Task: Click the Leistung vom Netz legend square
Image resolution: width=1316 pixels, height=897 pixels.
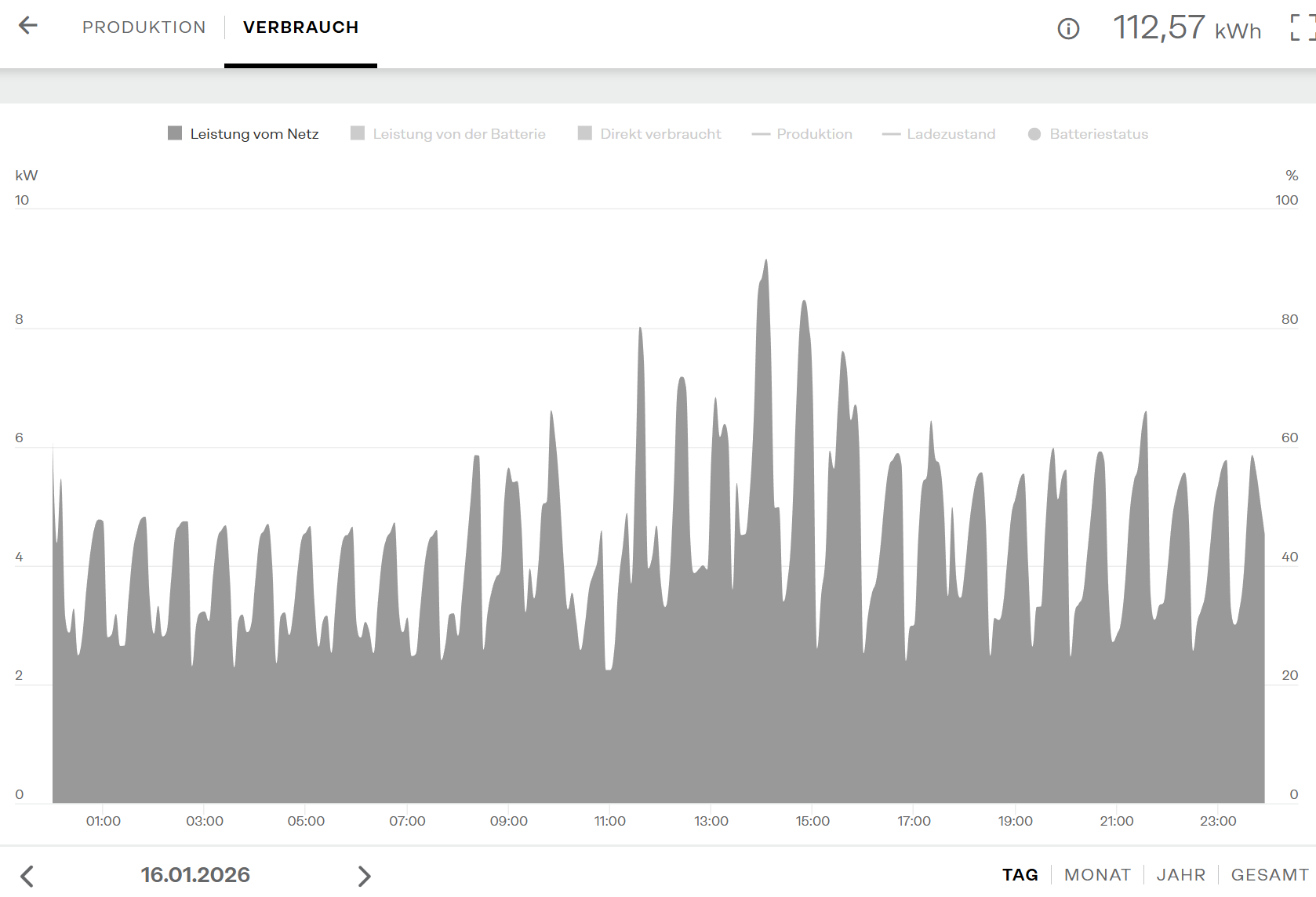Action: coord(175,133)
